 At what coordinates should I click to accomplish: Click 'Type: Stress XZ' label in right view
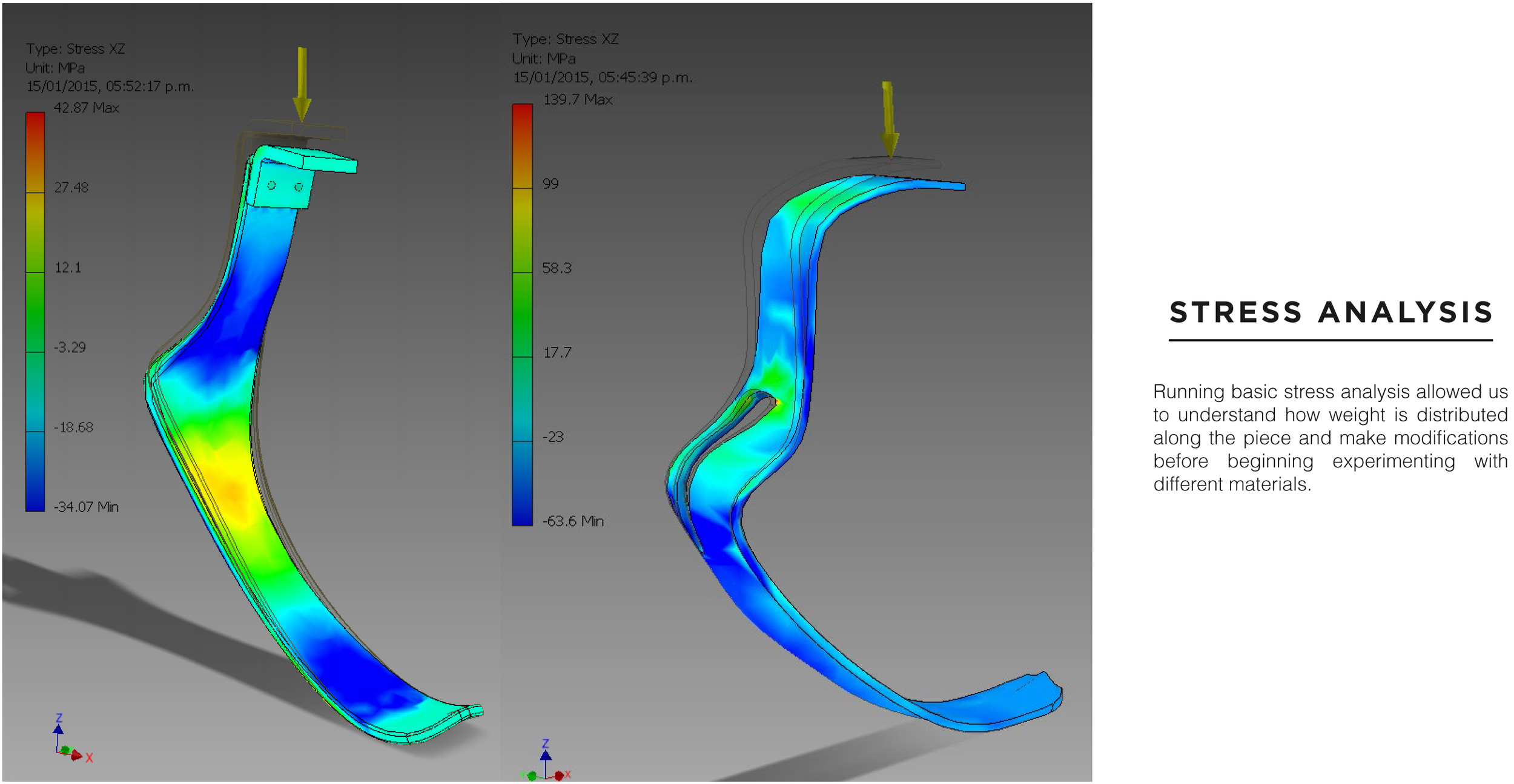[x=566, y=39]
